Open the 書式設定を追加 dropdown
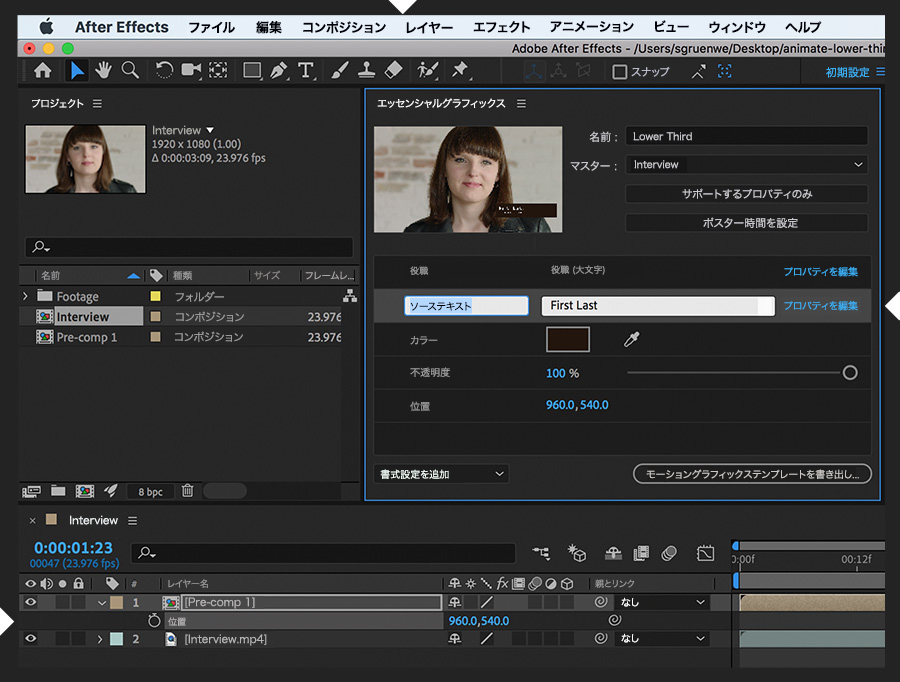The image size is (900, 682). (442, 474)
